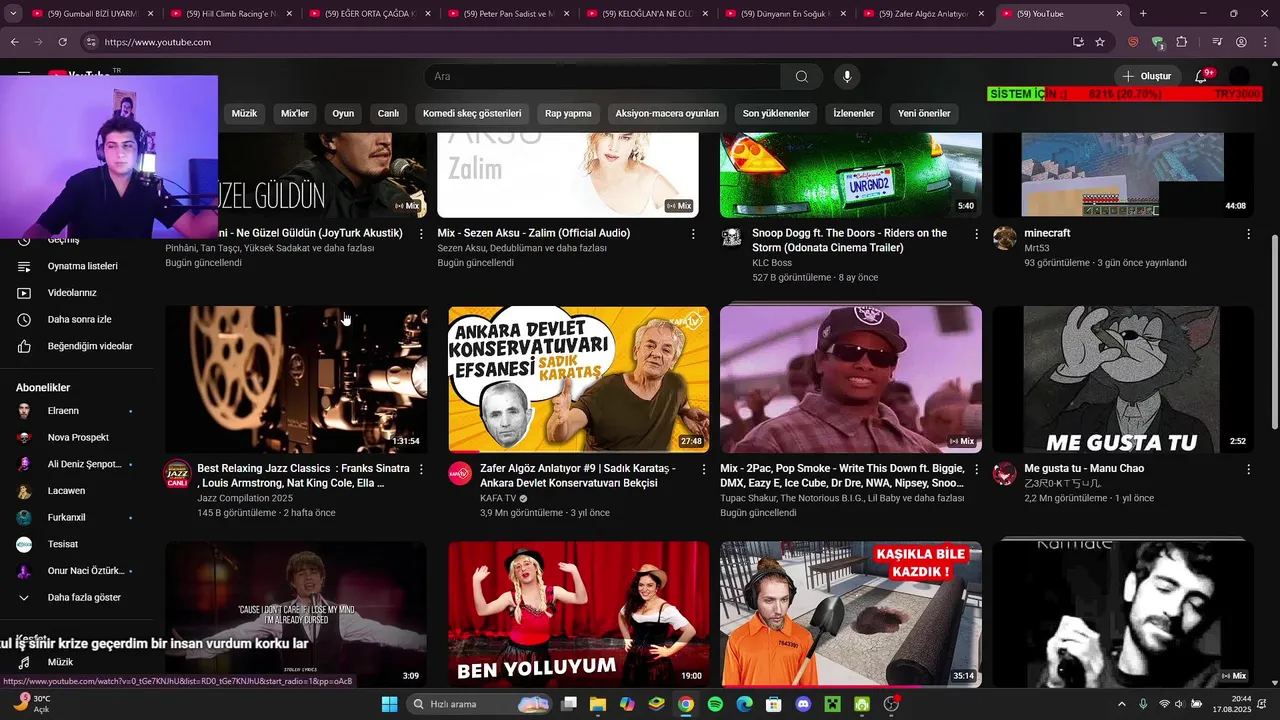Open KAFA TV channel avatar
The image size is (1280, 720).
pyautogui.click(x=460, y=473)
